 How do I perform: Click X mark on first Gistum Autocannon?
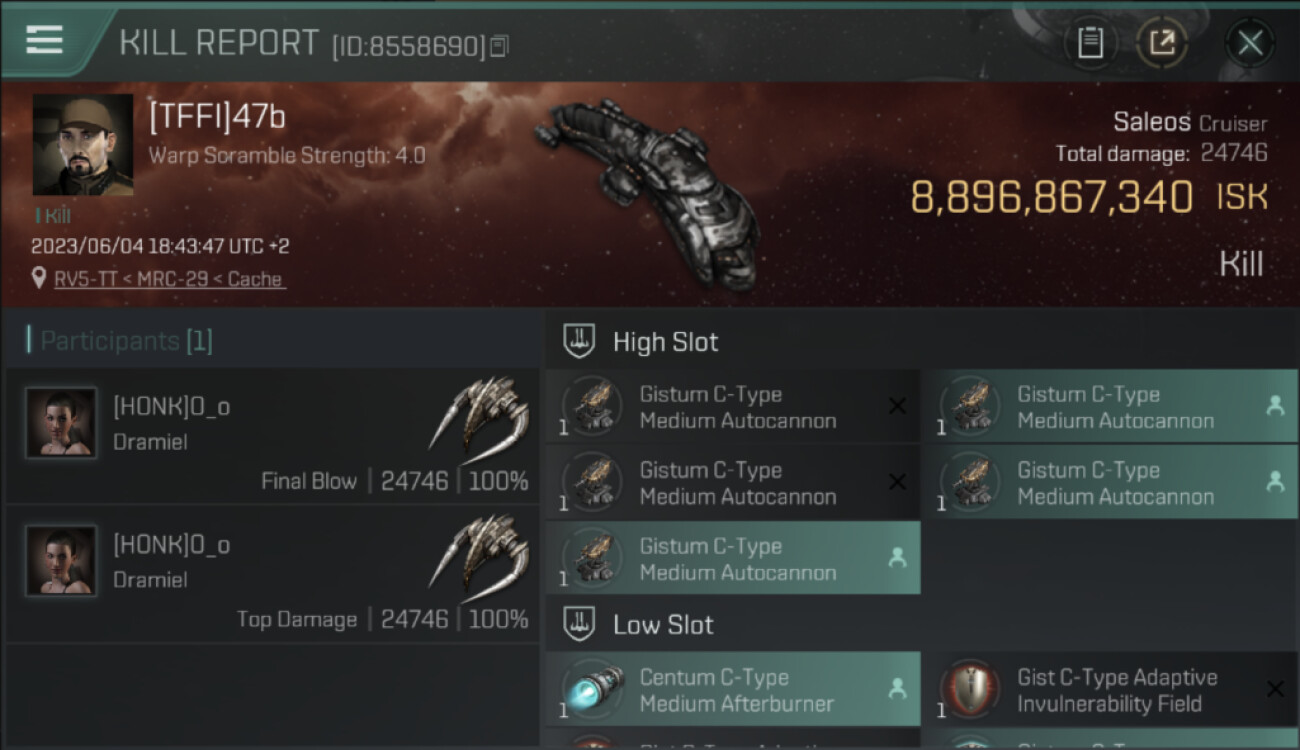[897, 406]
